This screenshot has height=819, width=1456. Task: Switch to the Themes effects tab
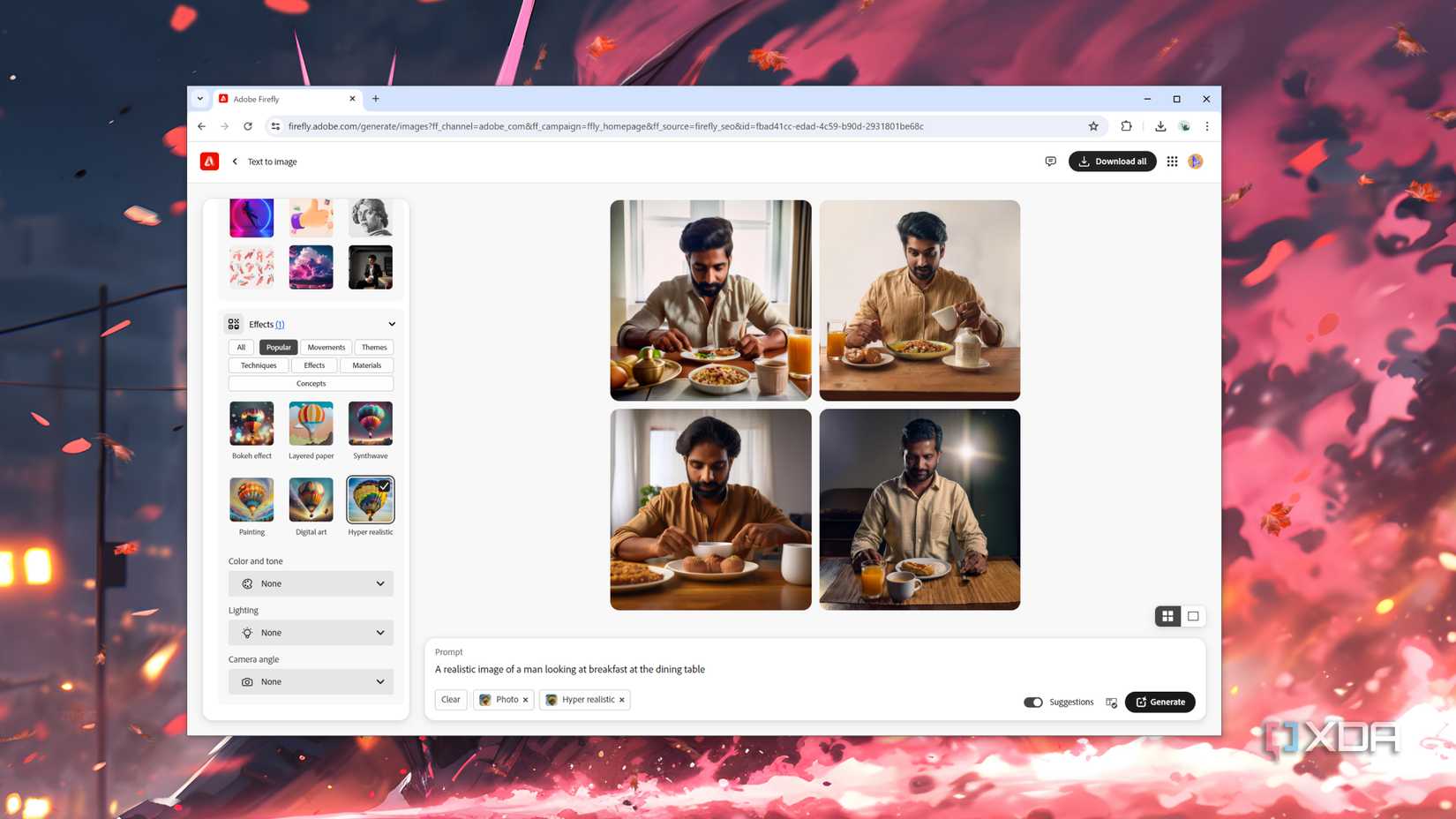pos(374,348)
